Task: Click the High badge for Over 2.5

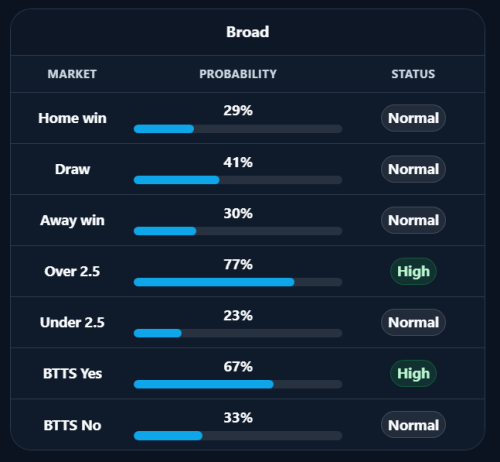Action: (413, 271)
